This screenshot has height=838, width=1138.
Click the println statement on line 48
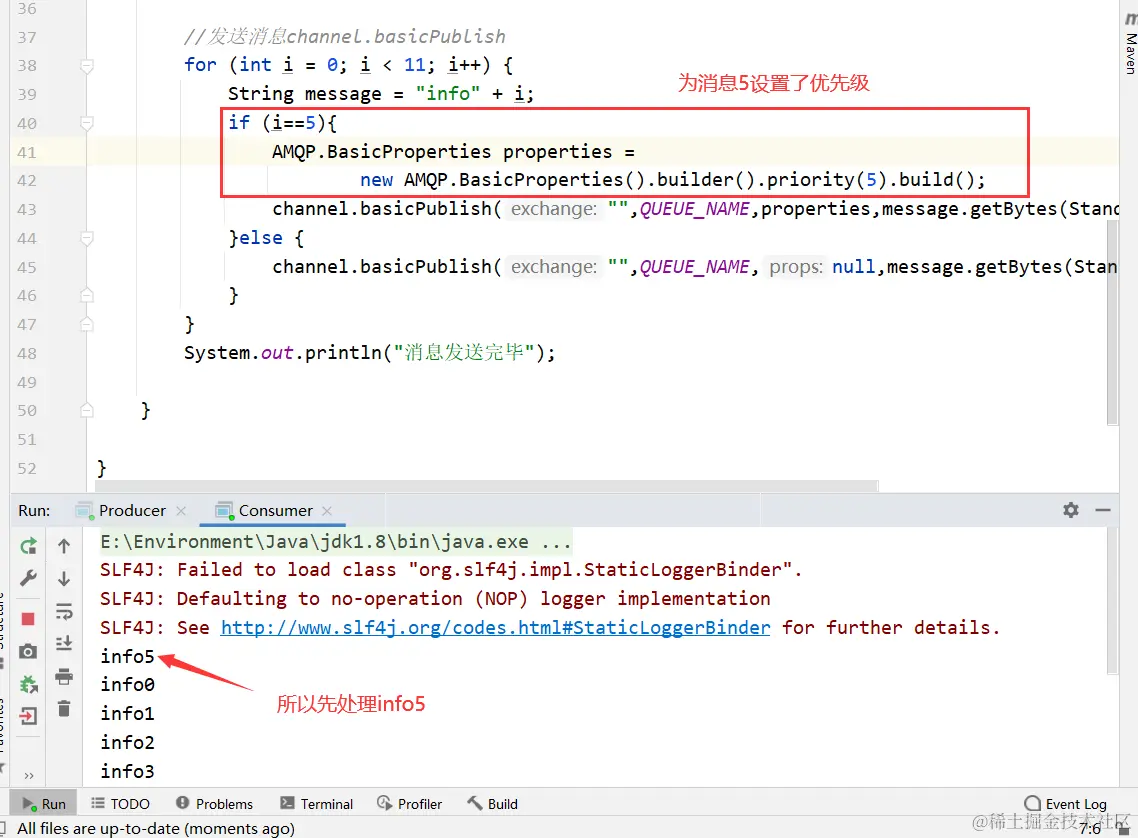pyautogui.click(x=369, y=353)
